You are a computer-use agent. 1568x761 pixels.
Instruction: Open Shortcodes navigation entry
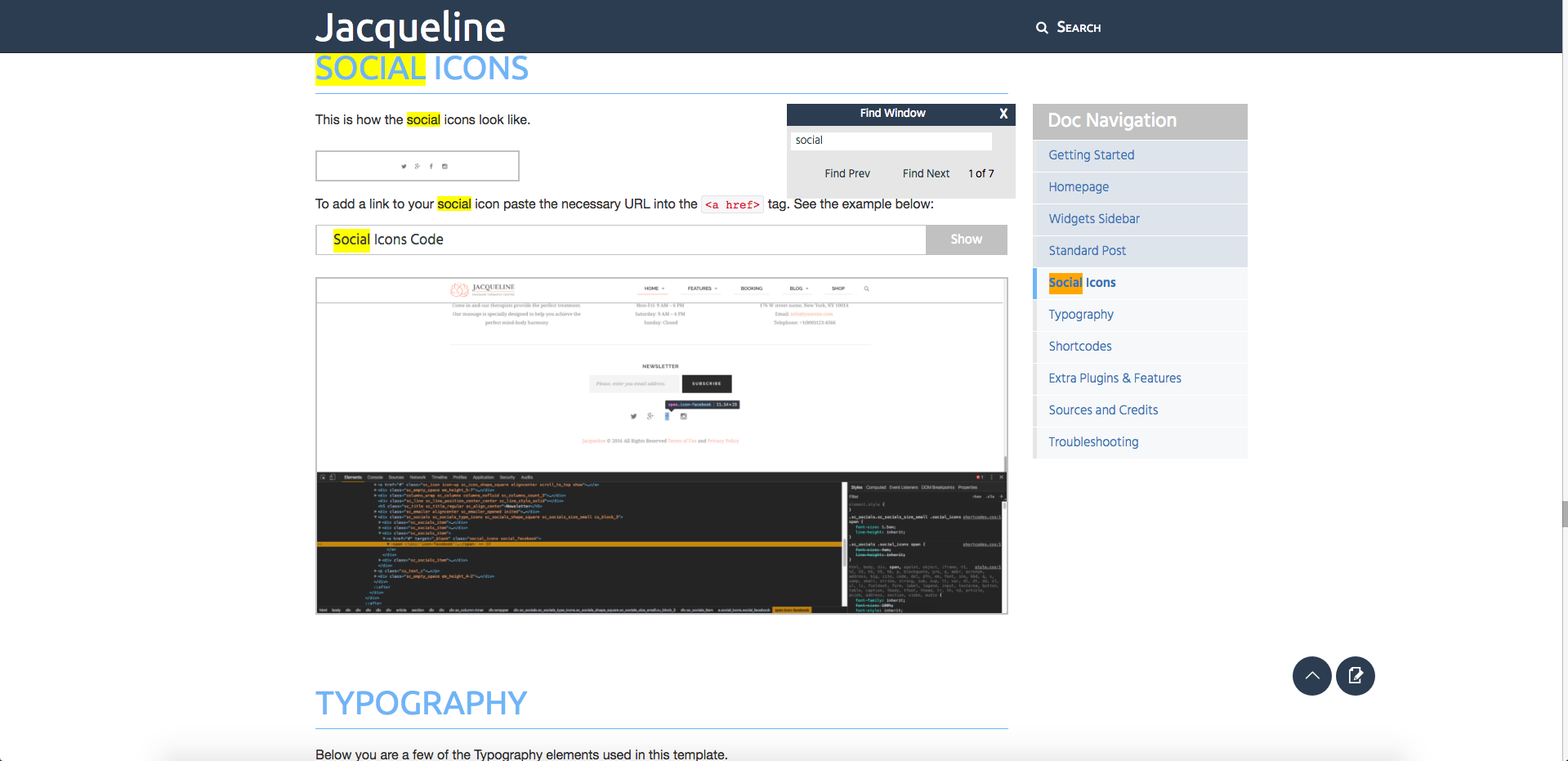(x=1079, y=347)
